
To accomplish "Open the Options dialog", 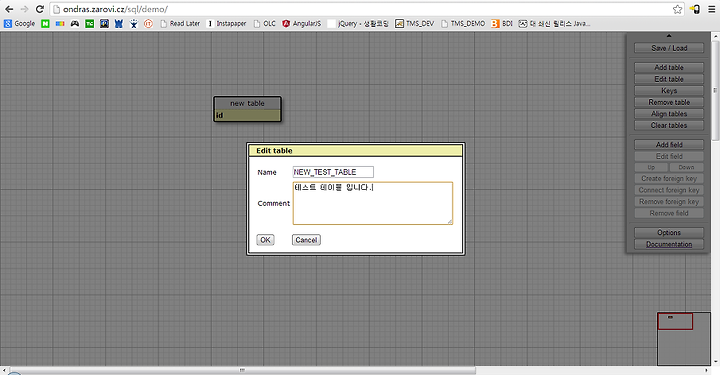I will click(669, 232).
